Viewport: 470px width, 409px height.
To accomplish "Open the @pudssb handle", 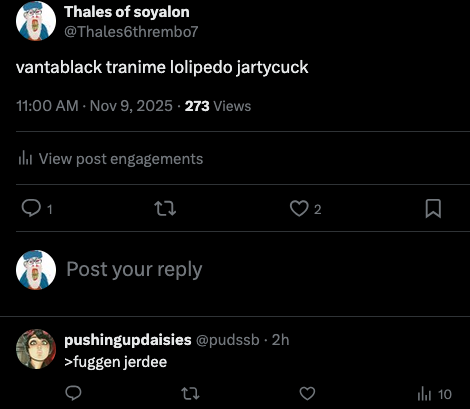I will [x=228, y=340].
